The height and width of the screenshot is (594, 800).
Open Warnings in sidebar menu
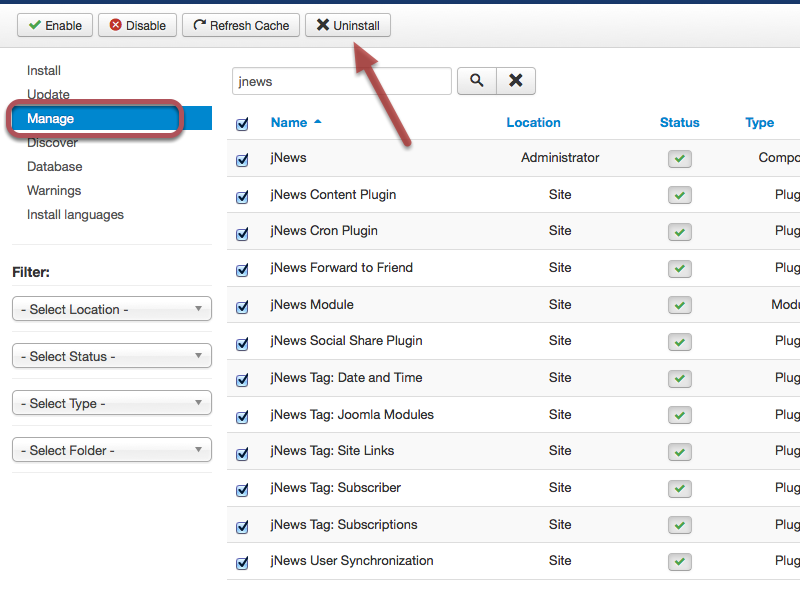click(x=54, y=190)
